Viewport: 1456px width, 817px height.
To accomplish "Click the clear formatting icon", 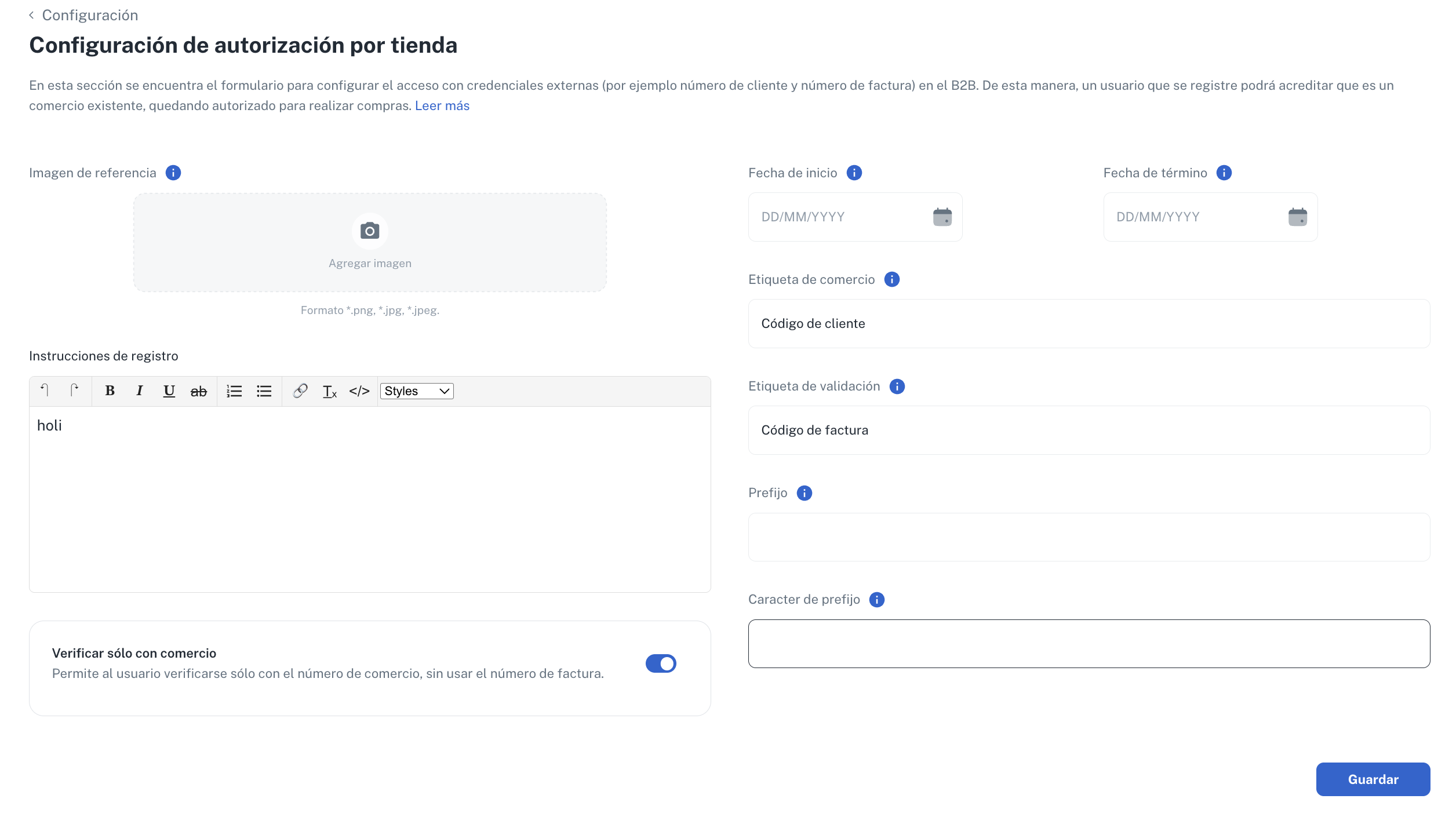I will click(329, 392).
